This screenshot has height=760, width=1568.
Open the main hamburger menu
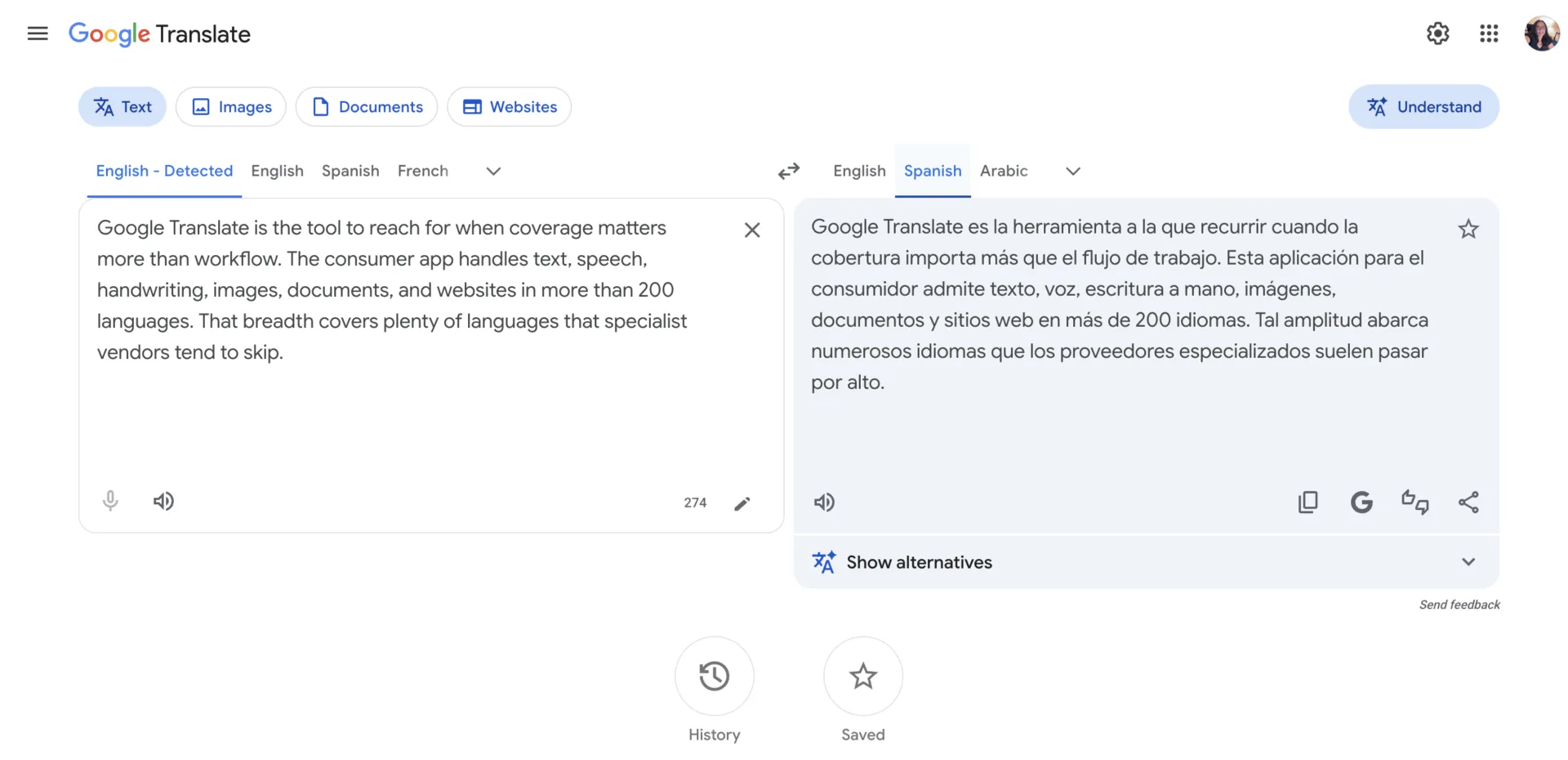click(38, 34)
